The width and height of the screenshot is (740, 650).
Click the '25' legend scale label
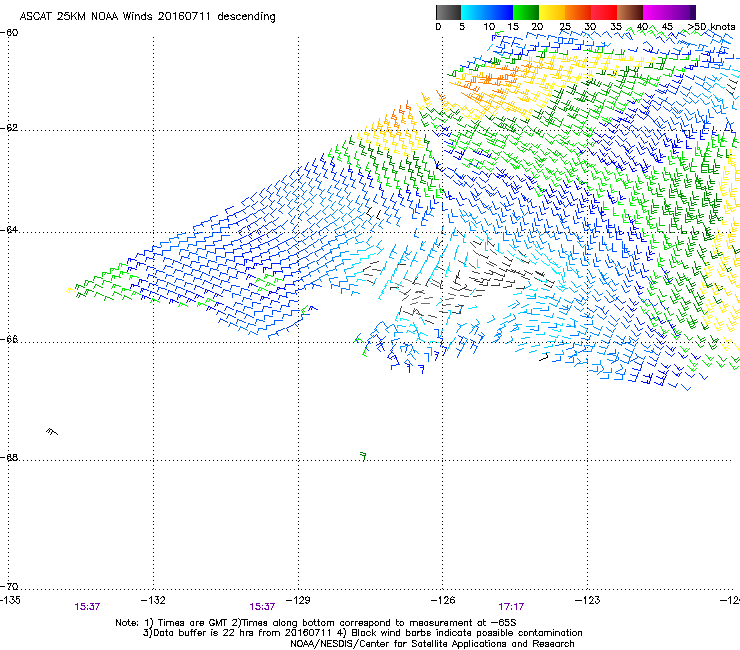[564, 27]
